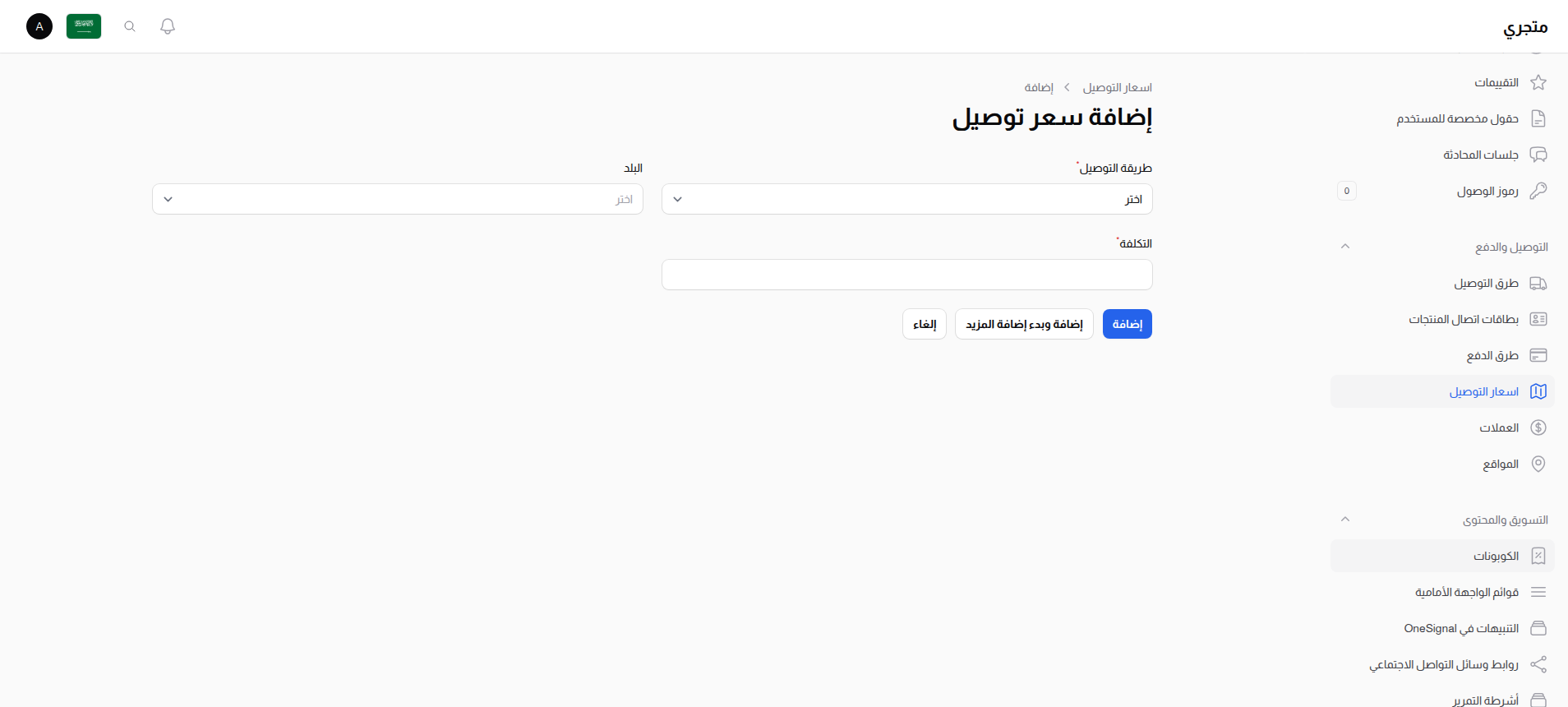
Task: Click the التكلفة input field
Action: coord(907,275)
